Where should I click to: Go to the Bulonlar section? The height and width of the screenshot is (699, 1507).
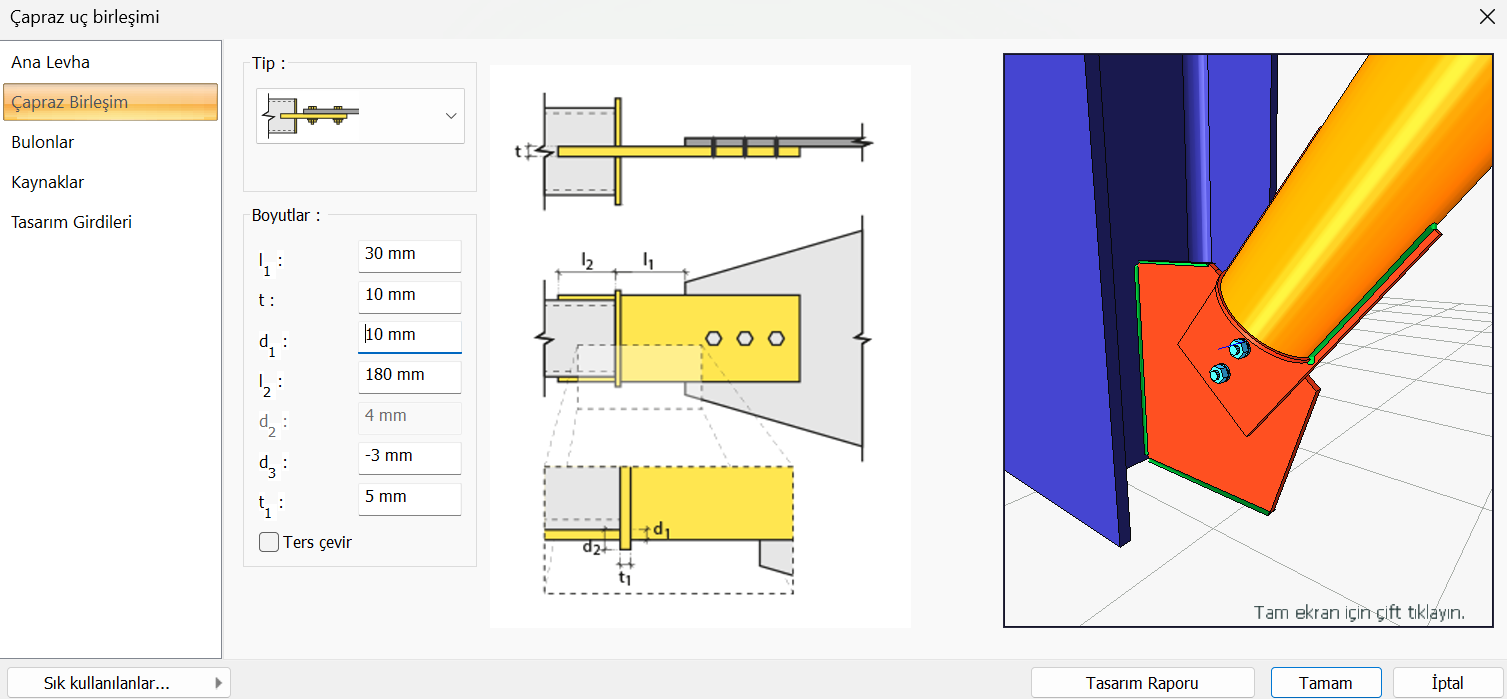tap(43, 142)
